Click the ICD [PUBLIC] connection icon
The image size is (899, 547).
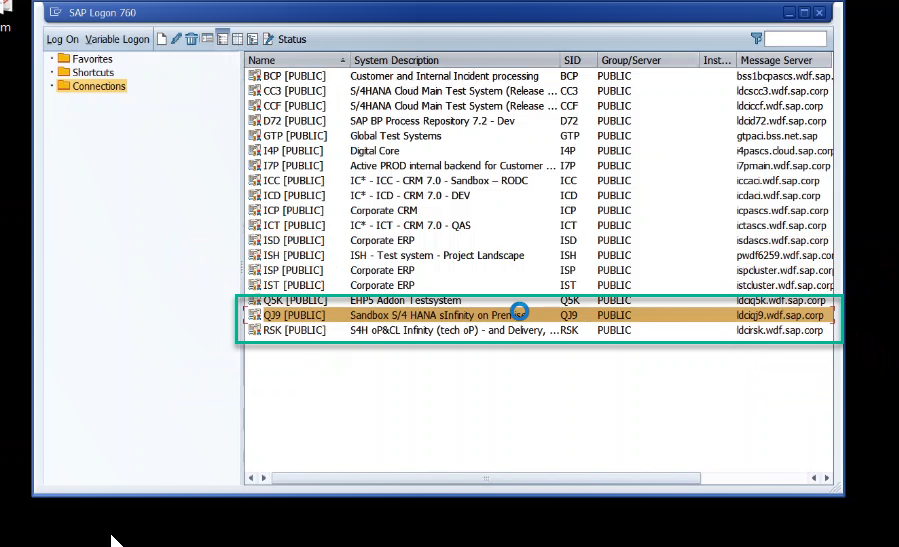coord(255,195)
